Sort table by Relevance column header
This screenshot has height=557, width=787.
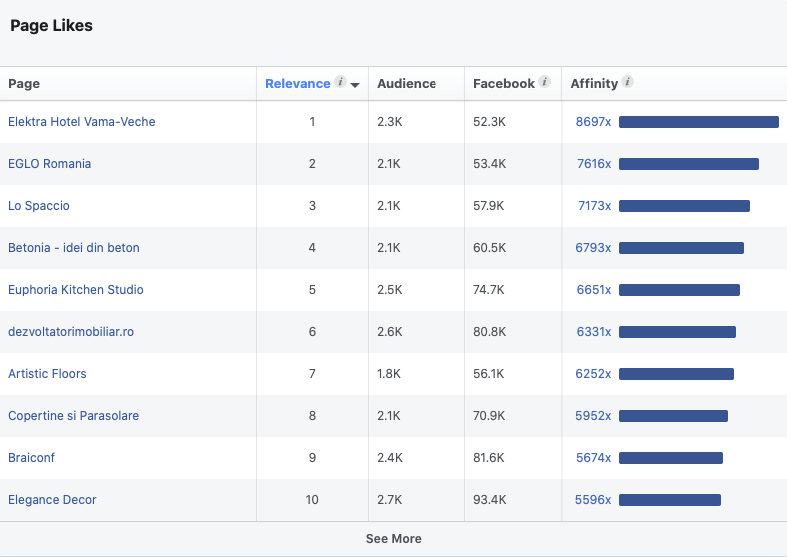point(297,84)
